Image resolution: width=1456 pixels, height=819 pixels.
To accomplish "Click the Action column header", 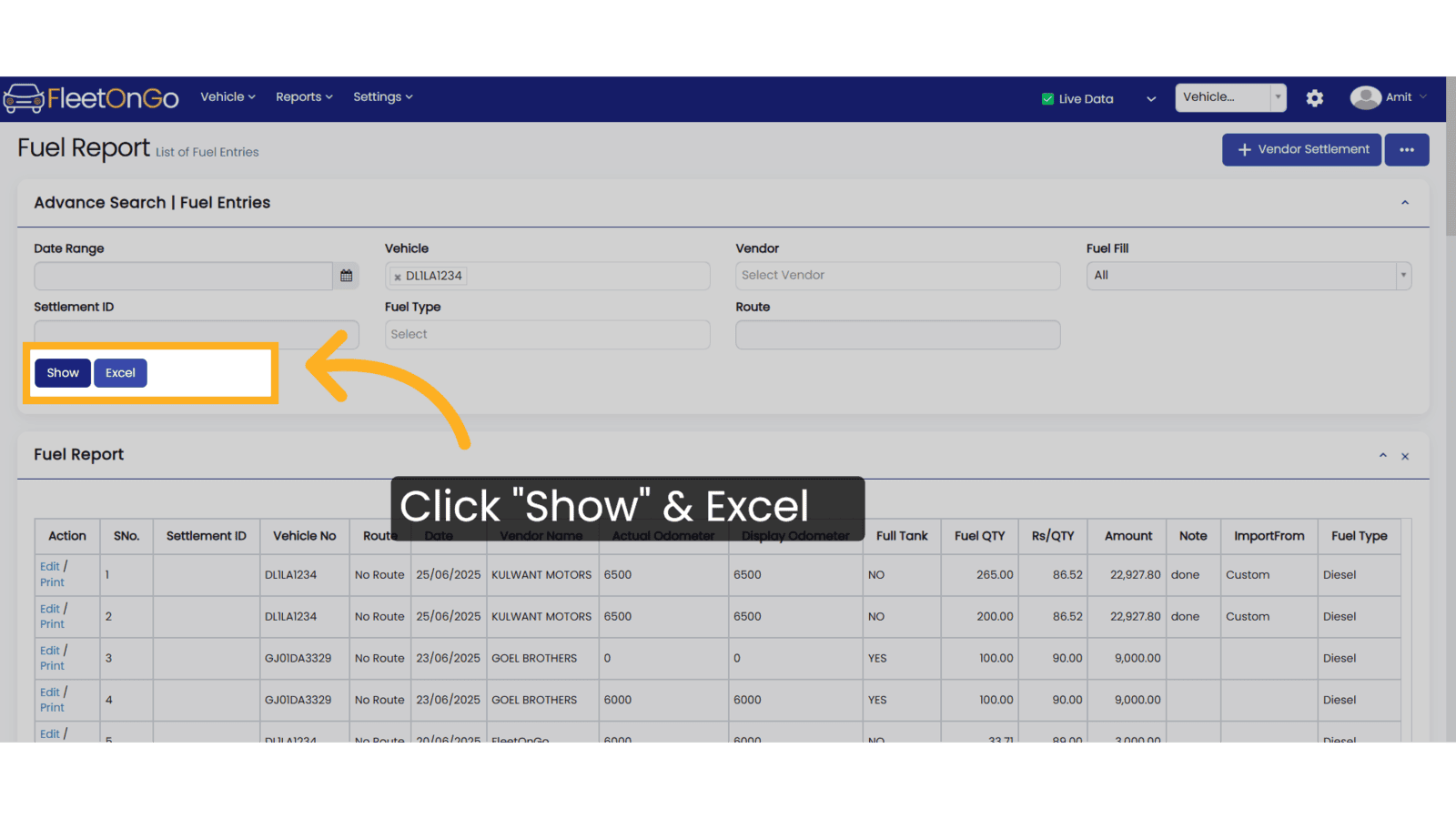I will tap(67, 536).
